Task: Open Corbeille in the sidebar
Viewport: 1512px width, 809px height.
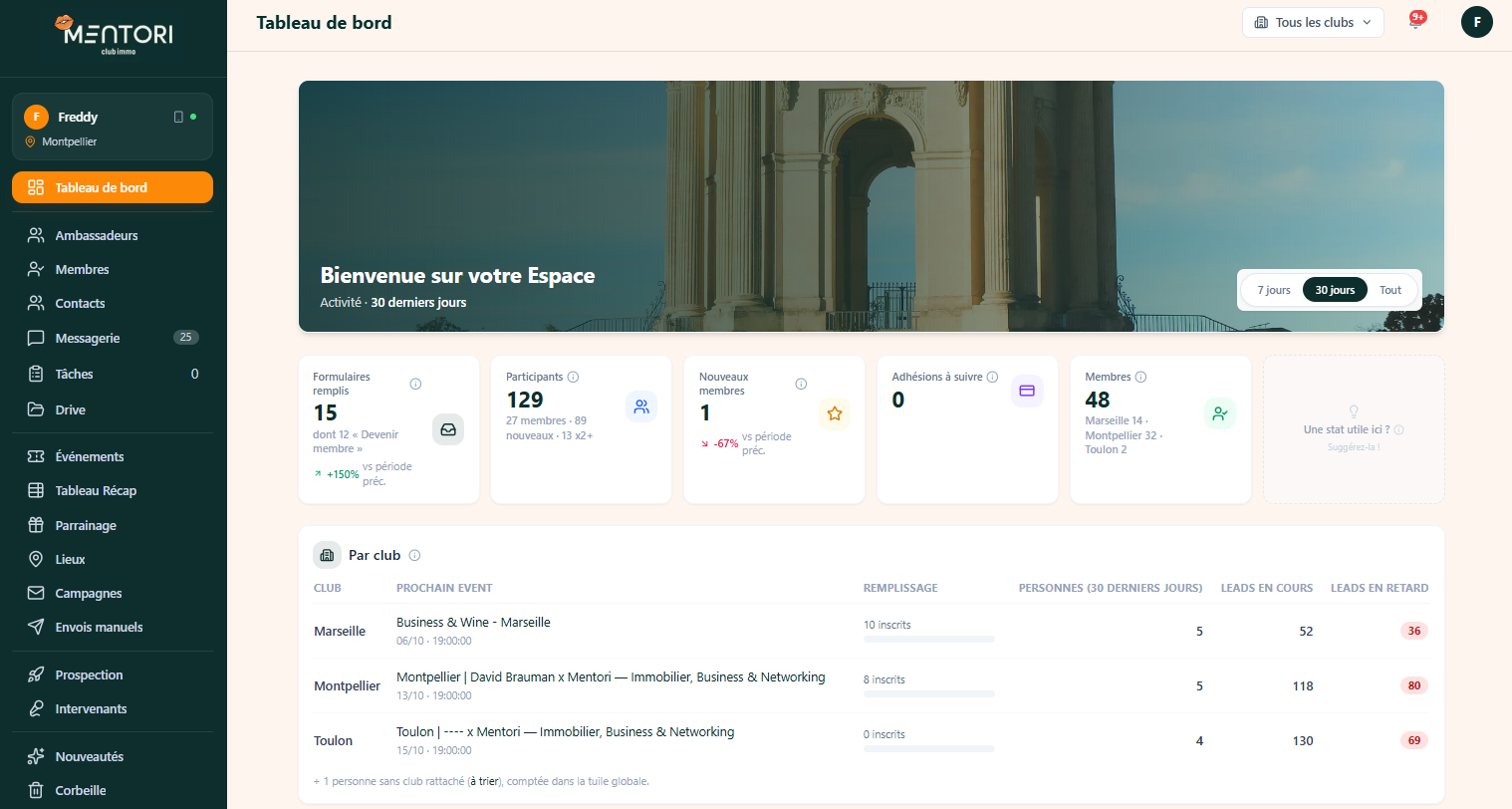Action: pyautogui.click(x=113, y=790)
